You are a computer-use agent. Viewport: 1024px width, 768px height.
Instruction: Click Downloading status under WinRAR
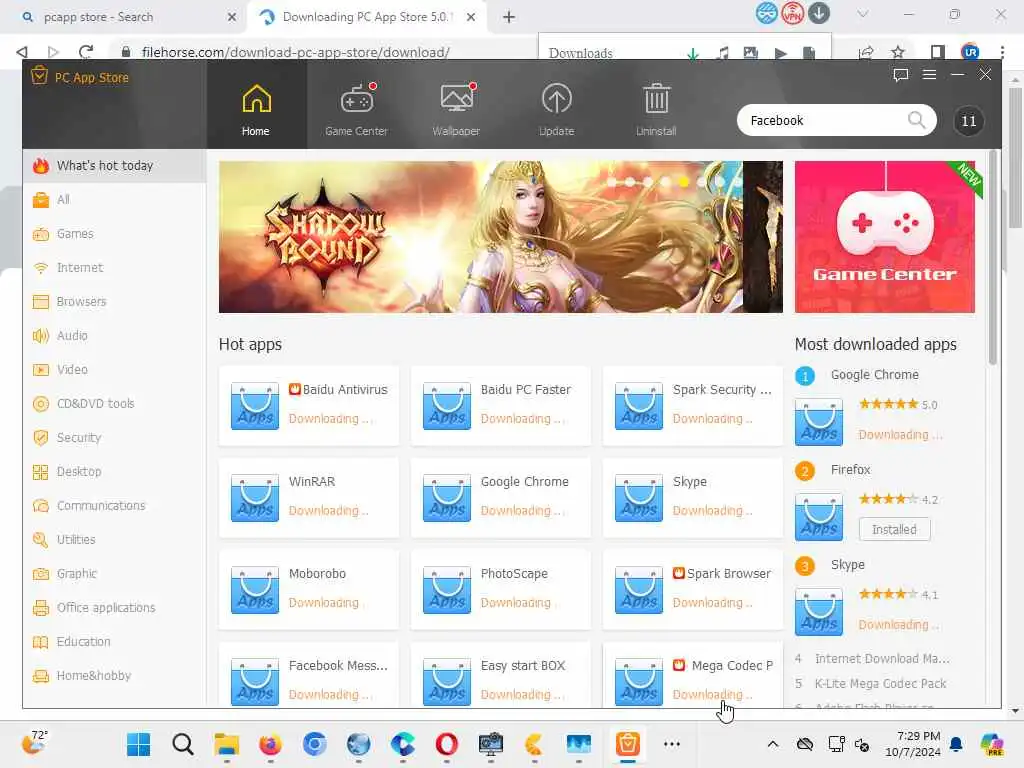click(328, 511)
